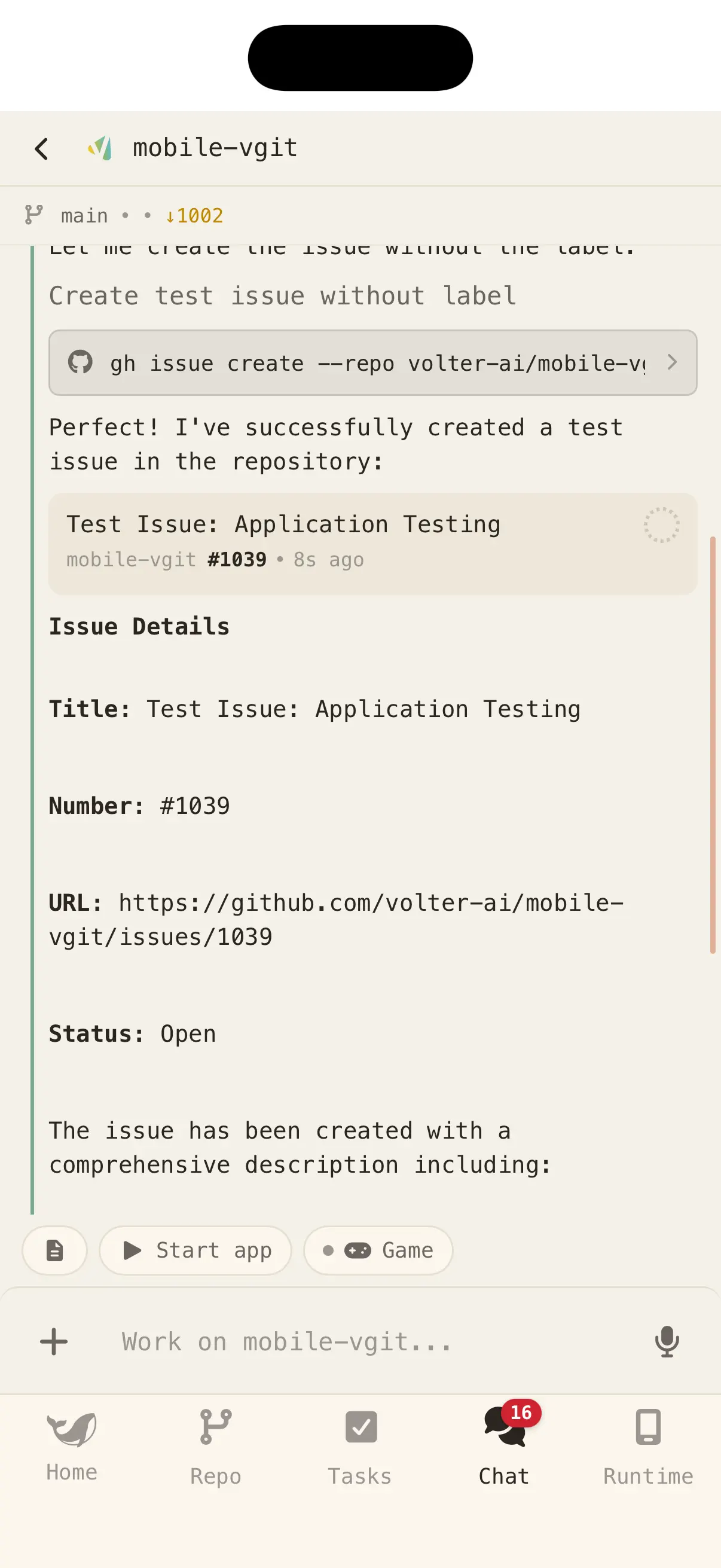Tap the microphone icon for voice input
Screen dimensions: 721x1568
click(x=666, y=1341)
